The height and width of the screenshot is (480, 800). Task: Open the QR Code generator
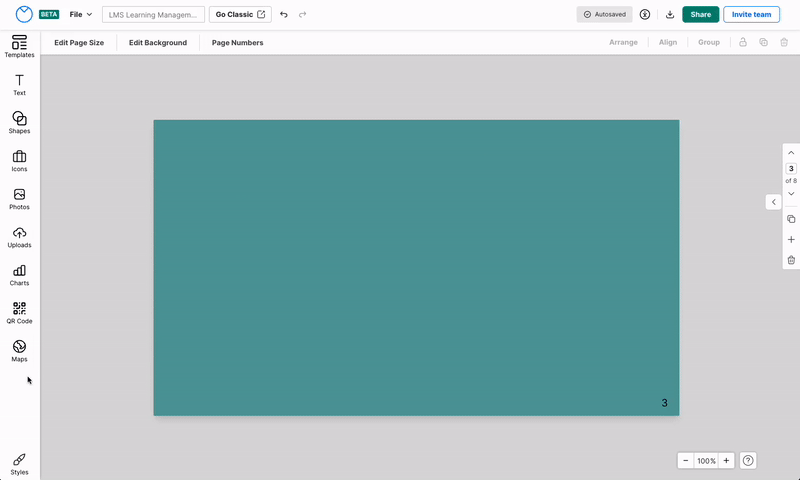pos(19,312)
